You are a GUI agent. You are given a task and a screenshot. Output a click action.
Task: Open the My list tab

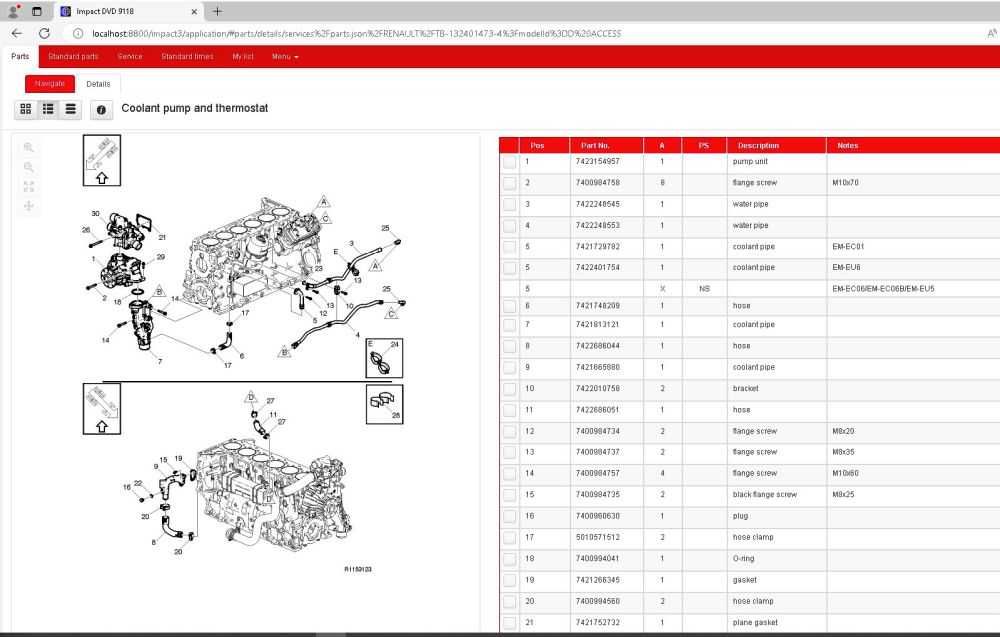click(x=243, y=57)
